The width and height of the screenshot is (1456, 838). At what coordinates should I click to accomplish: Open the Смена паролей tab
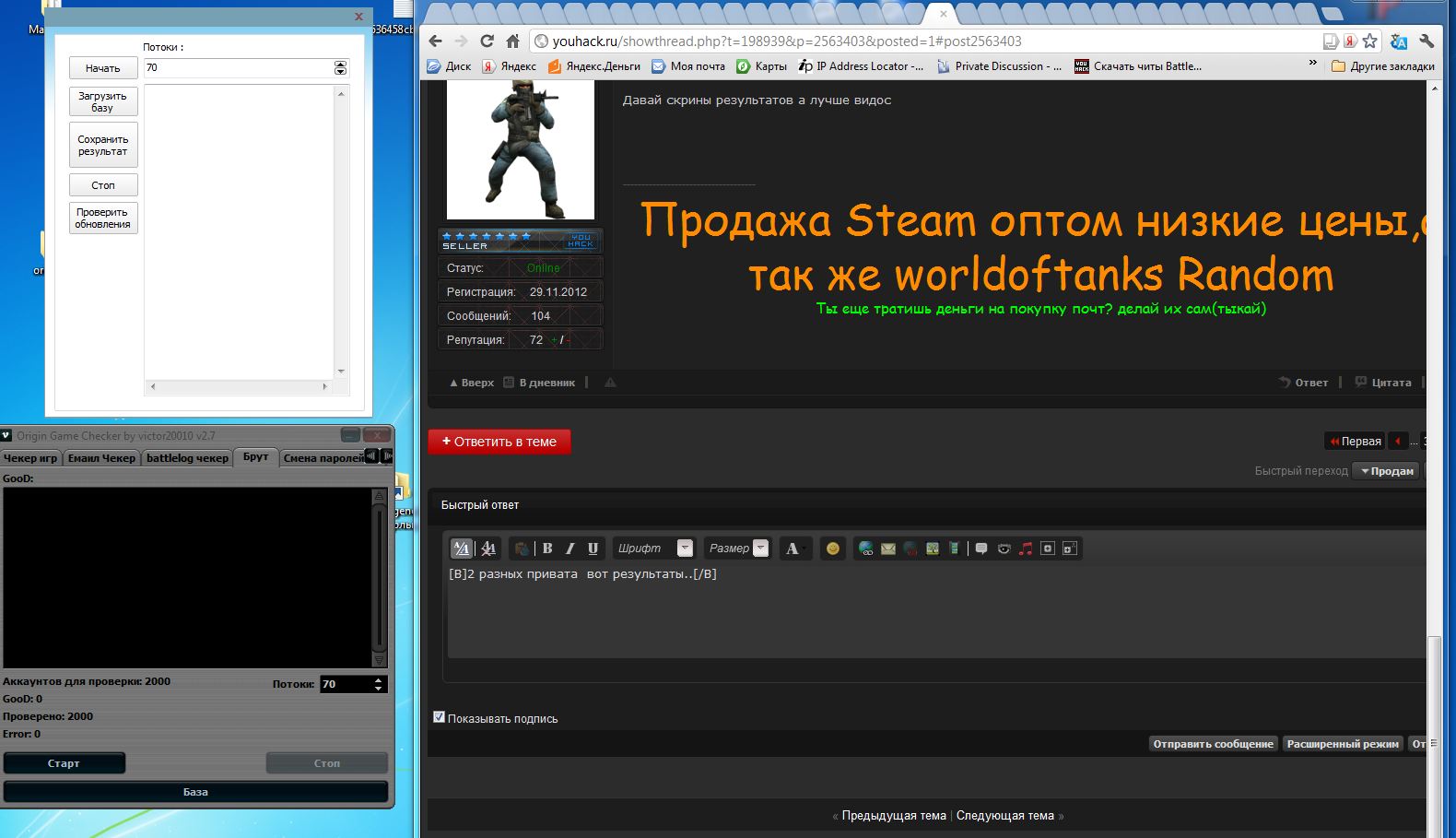click(322, 458)
